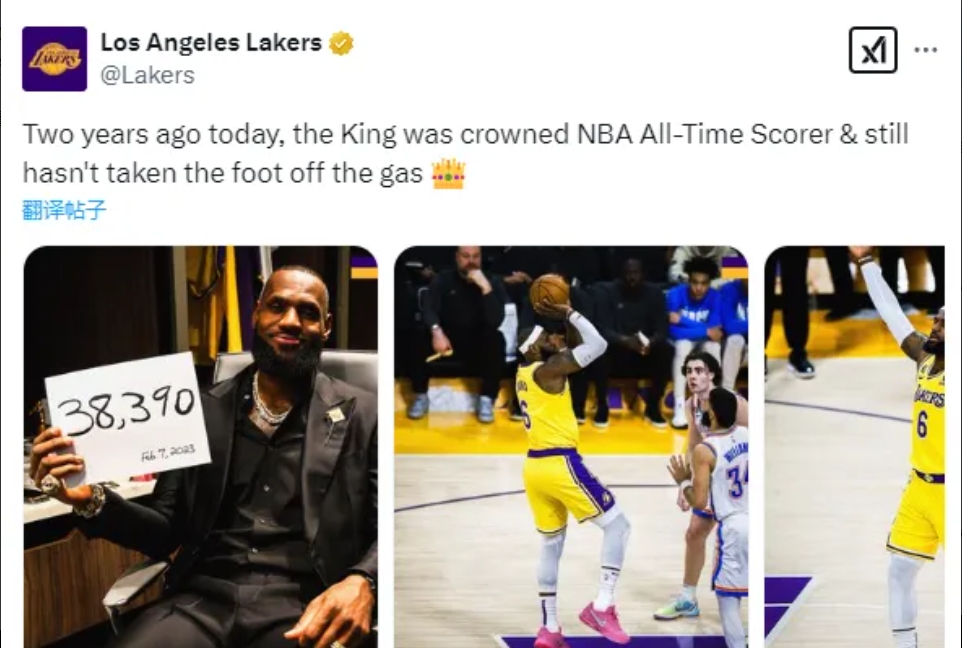Viewport: 962px width, 648px height.
Task: Click the number 34 white jersey defender
Action: tap(726, 478)
